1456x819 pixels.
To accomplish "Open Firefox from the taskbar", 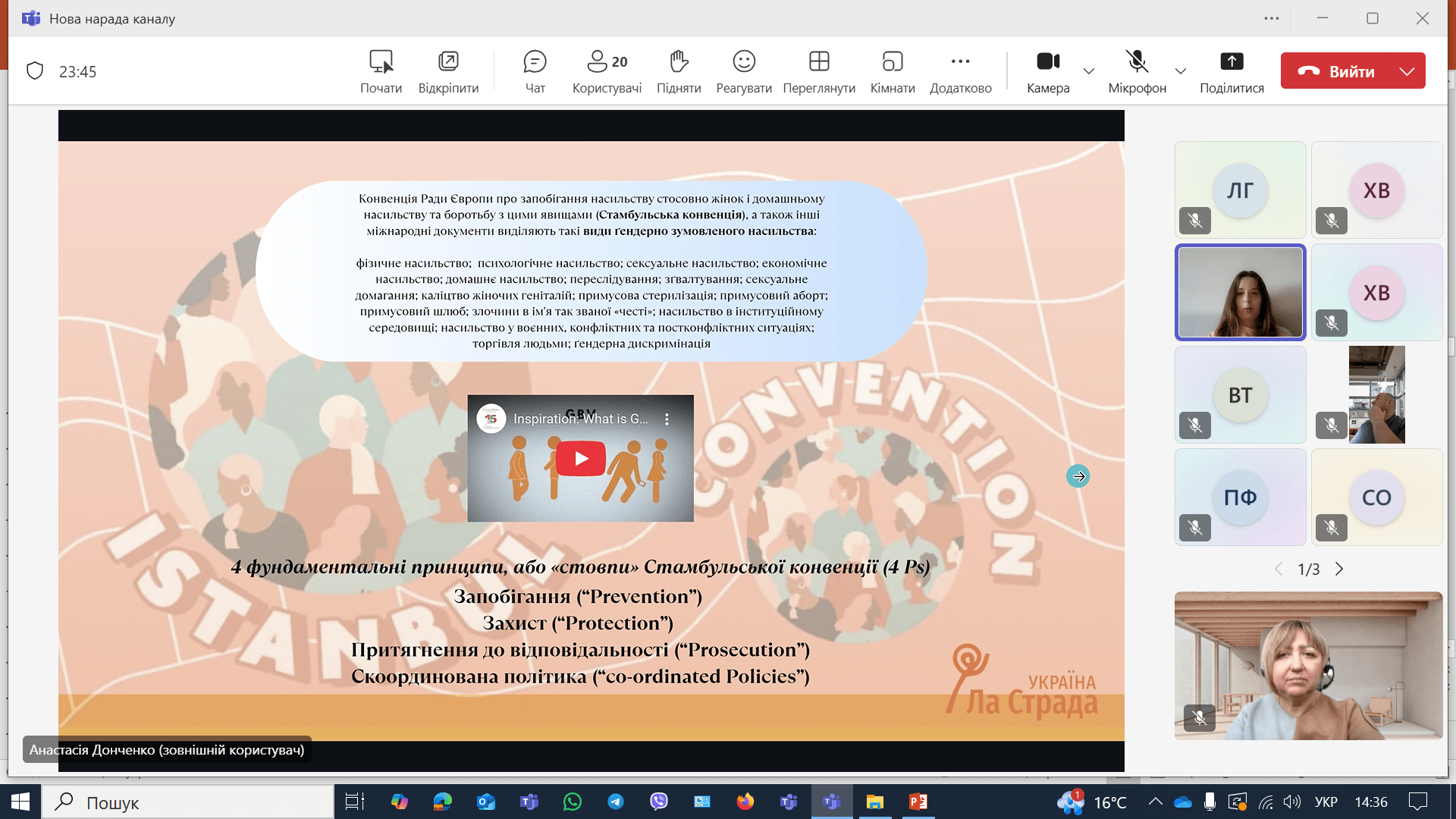I will (x=745, y=802).
